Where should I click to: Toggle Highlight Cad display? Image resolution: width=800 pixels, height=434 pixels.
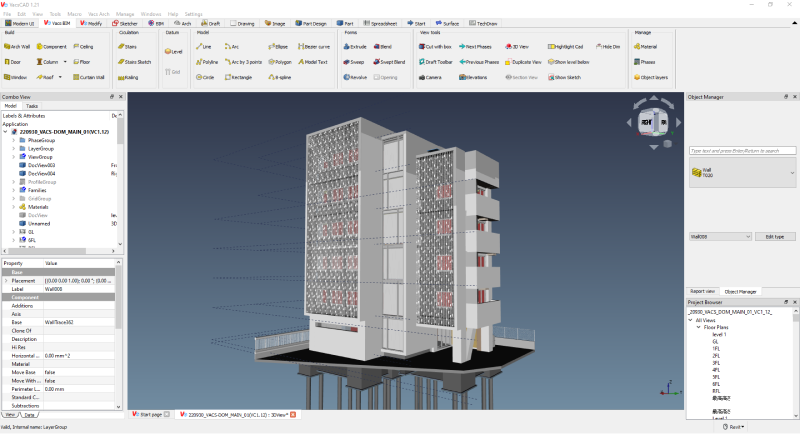coord(565,46)
